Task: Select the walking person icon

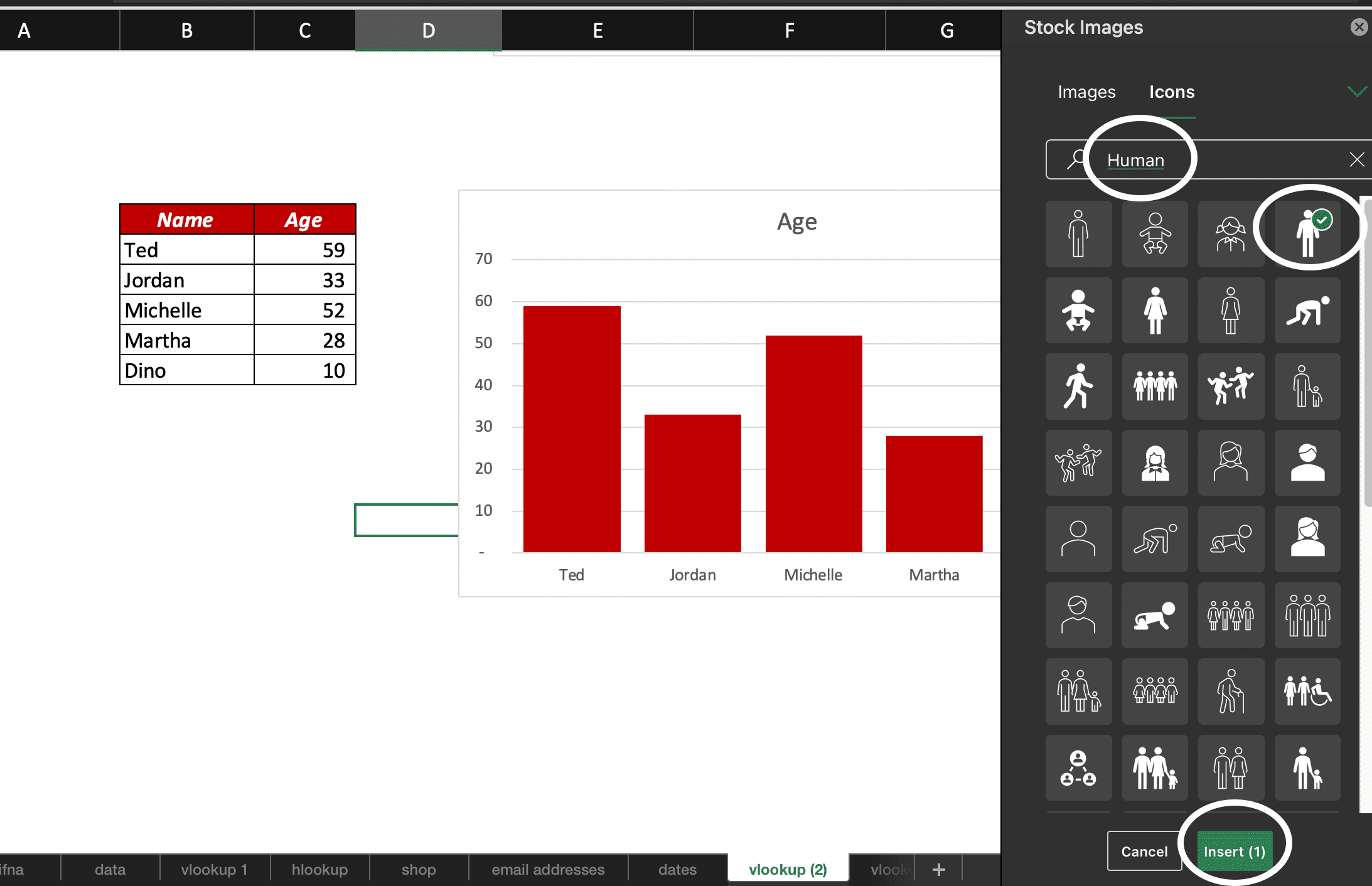Action: click(x=1078, y=387)
